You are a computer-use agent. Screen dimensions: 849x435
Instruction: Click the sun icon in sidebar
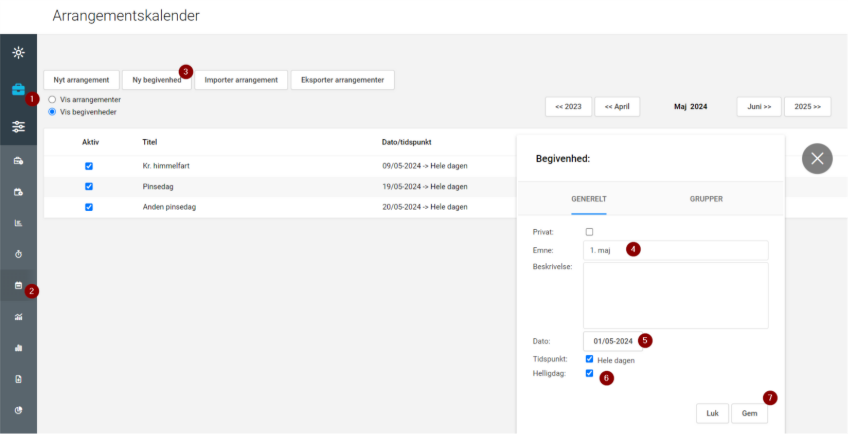tap(18, 52)
